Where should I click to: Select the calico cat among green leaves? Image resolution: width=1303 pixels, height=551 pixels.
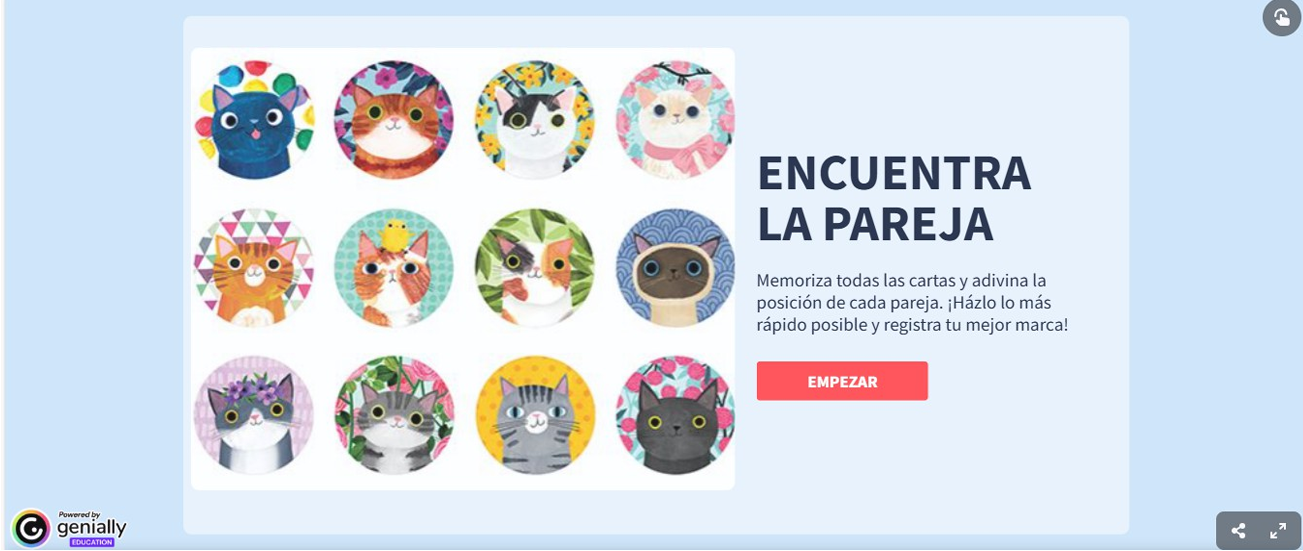coord(535,268)
